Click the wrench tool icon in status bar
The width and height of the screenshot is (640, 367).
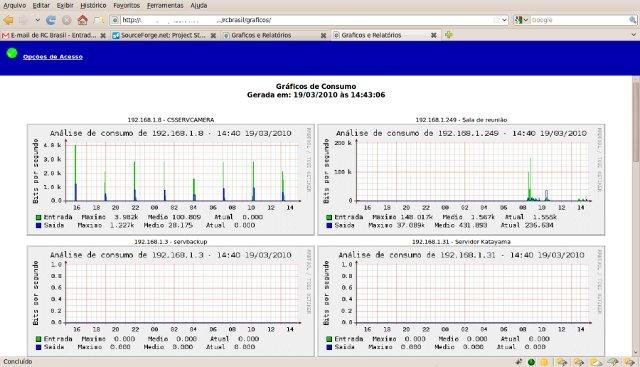click(519, 362)
